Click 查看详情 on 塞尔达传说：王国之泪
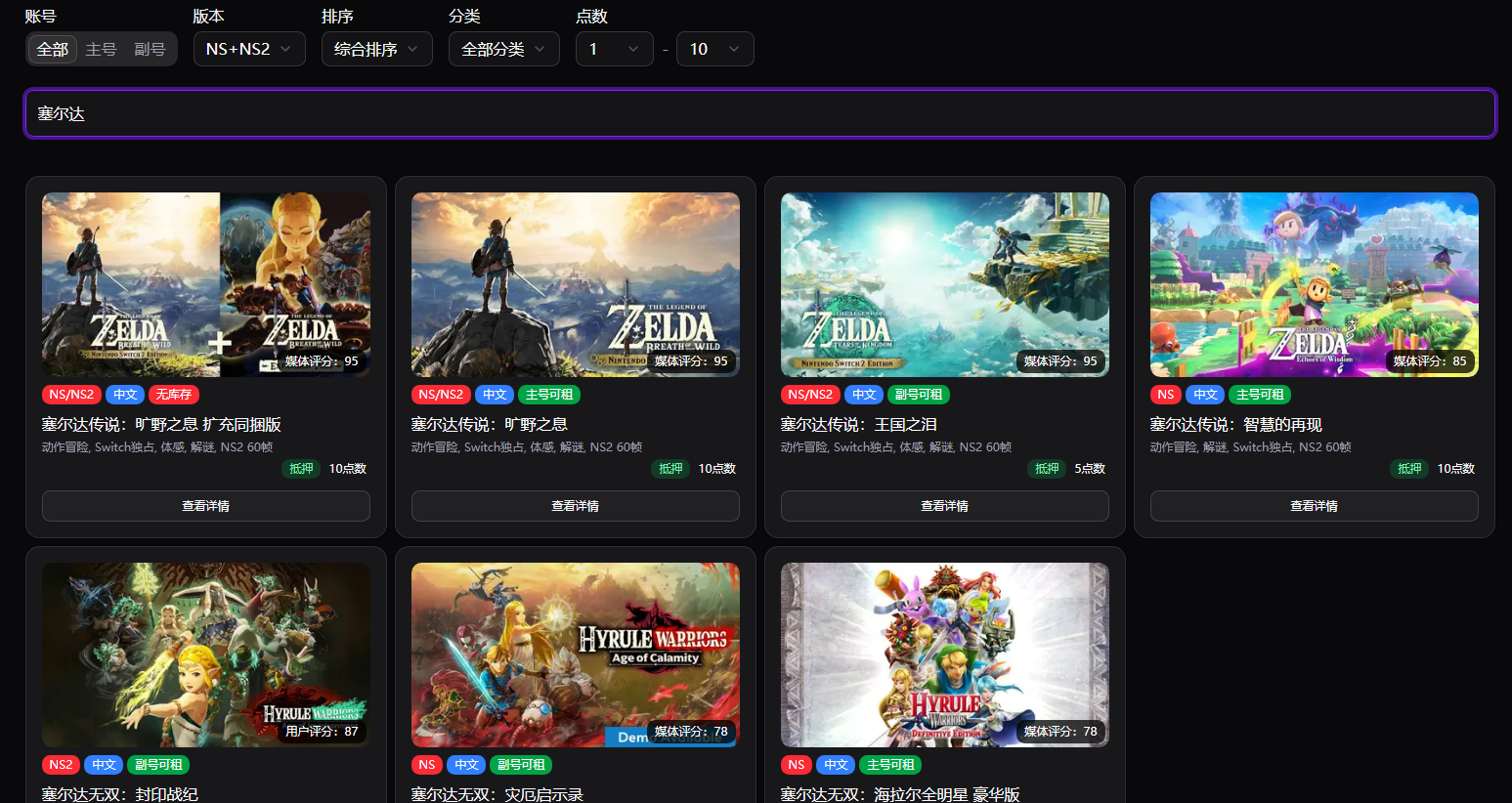 click(x=944, y=506)
